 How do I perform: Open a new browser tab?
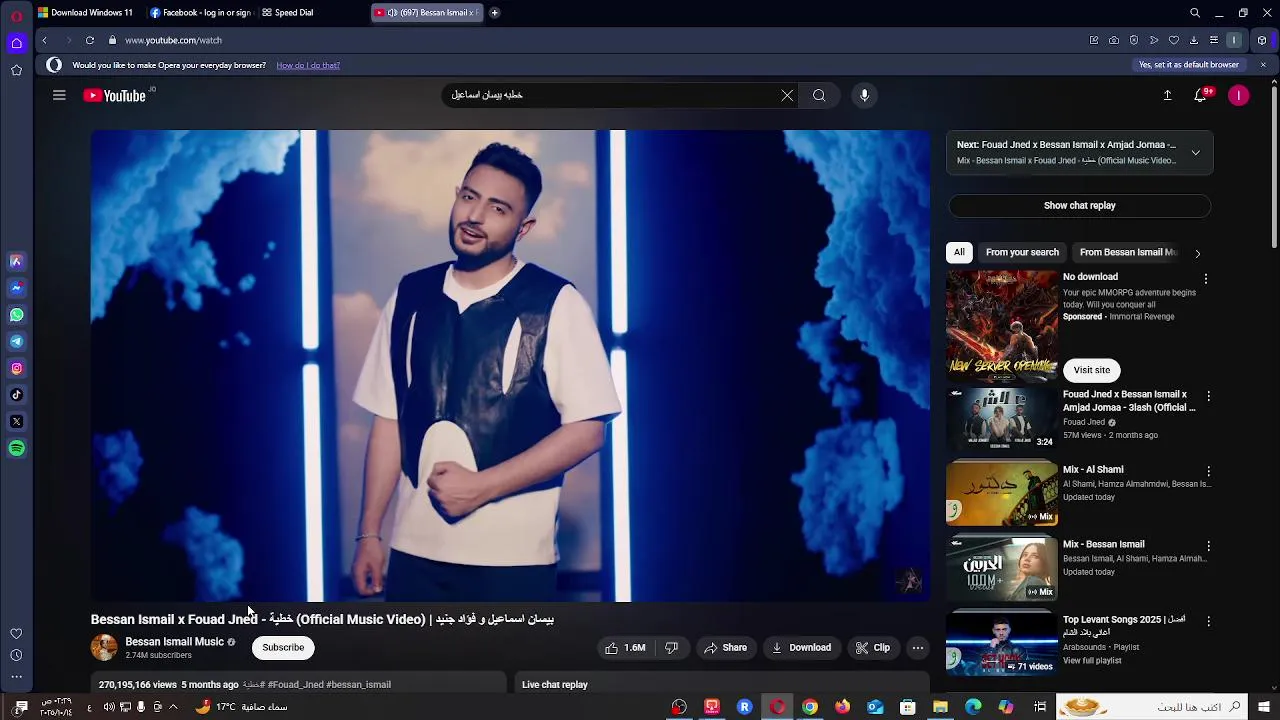(494, 13)
